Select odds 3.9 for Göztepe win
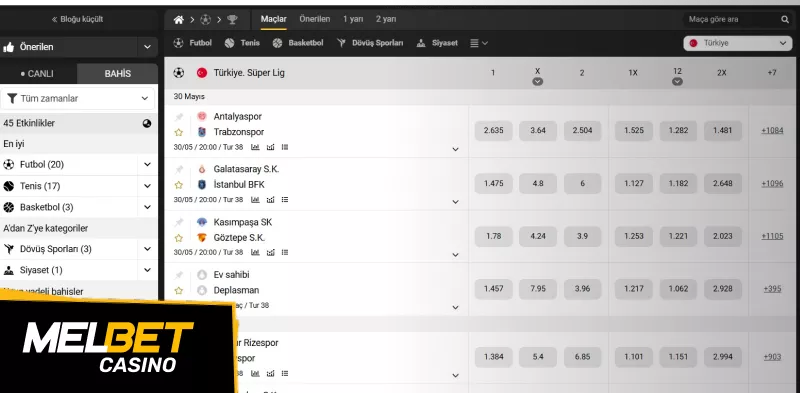Viewport: 800px width, 393px height. click(582, 236)
